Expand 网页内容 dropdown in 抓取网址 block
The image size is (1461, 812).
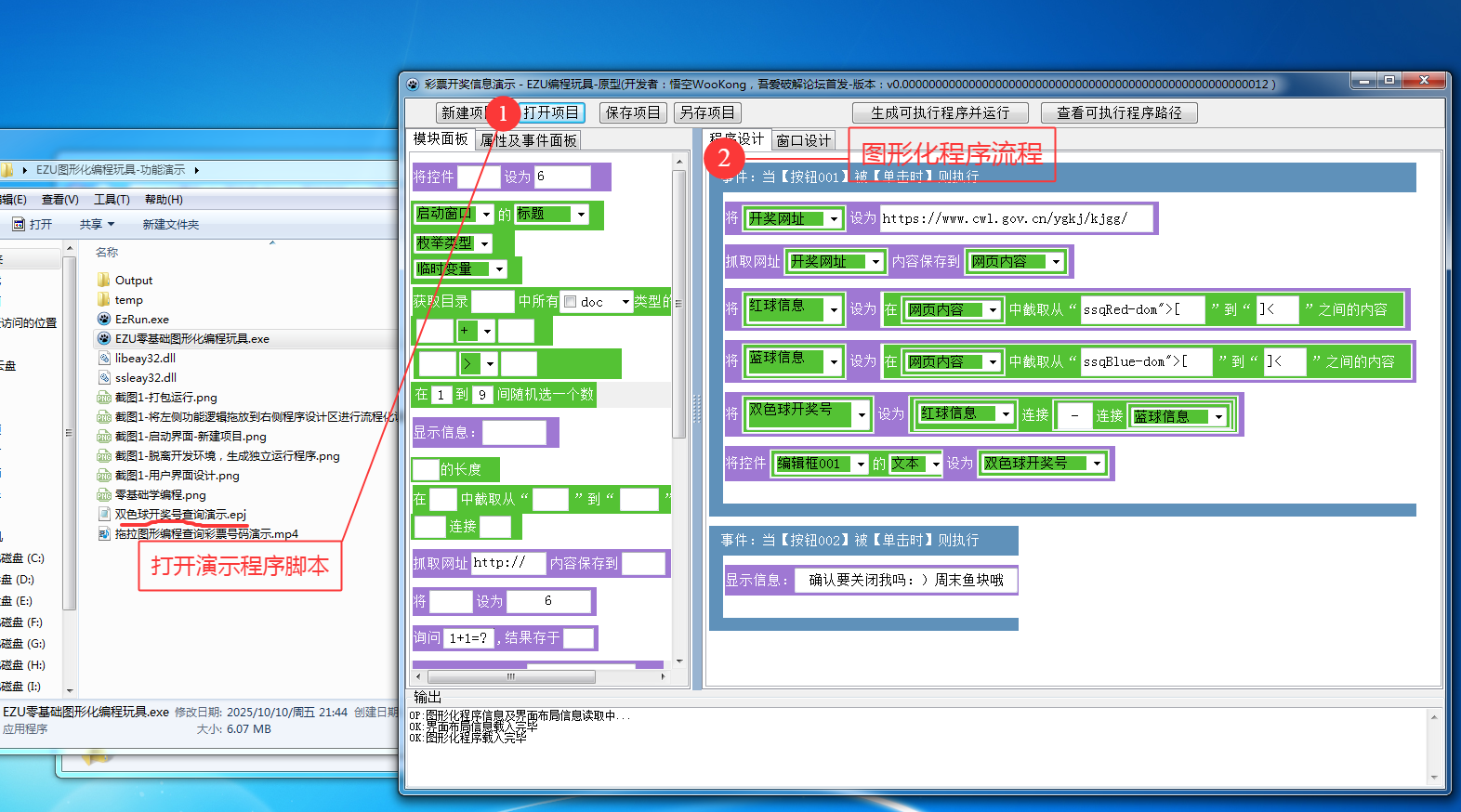(x=1056, y=262)
